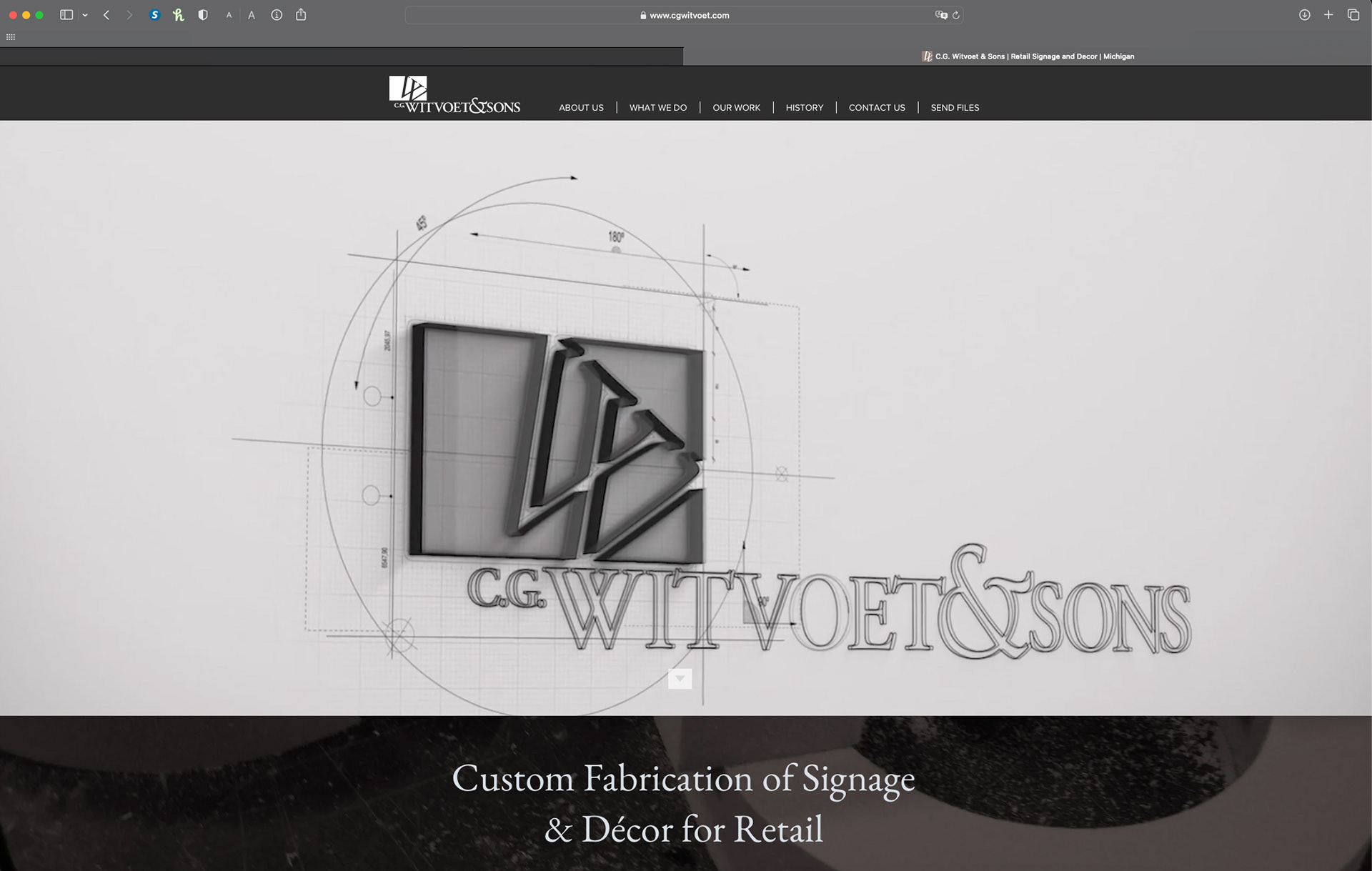Increase text size with large A

tap(252, 15)
